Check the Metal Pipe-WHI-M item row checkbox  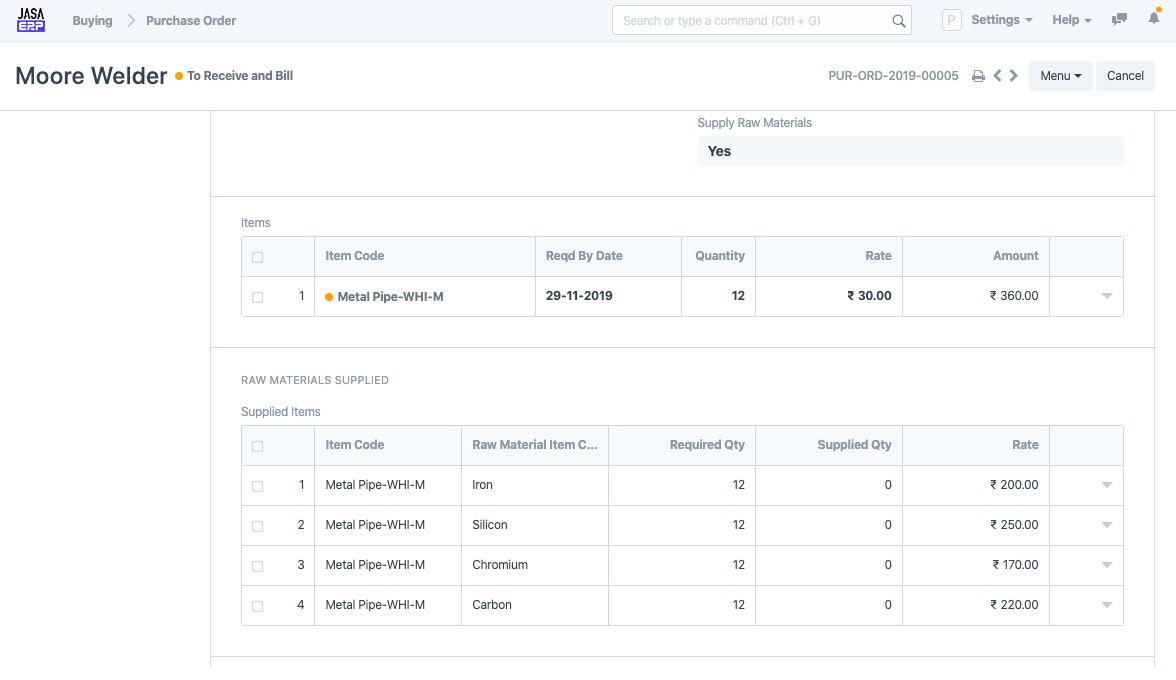[x=258, y=297]
